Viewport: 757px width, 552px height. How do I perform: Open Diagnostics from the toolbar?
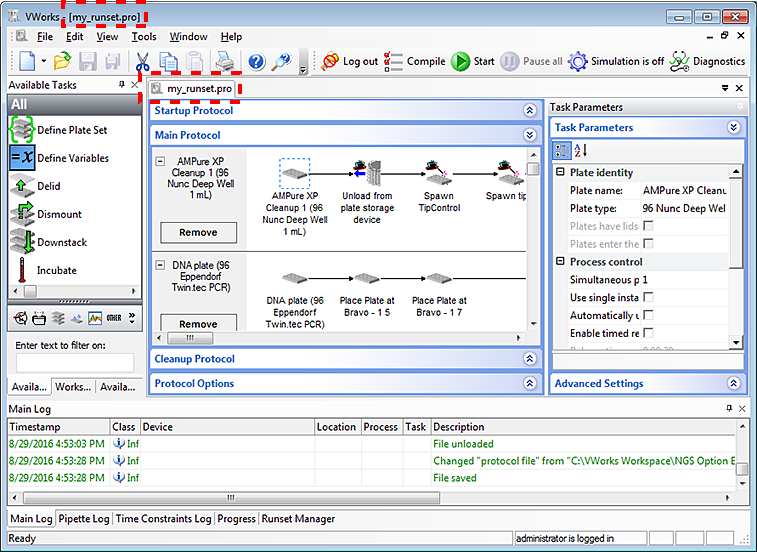(679, 61)
